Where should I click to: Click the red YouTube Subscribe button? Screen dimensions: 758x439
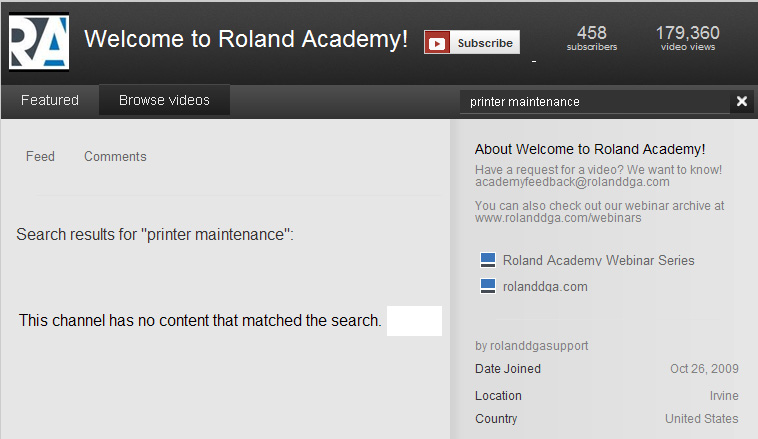(x=472, y=43)
